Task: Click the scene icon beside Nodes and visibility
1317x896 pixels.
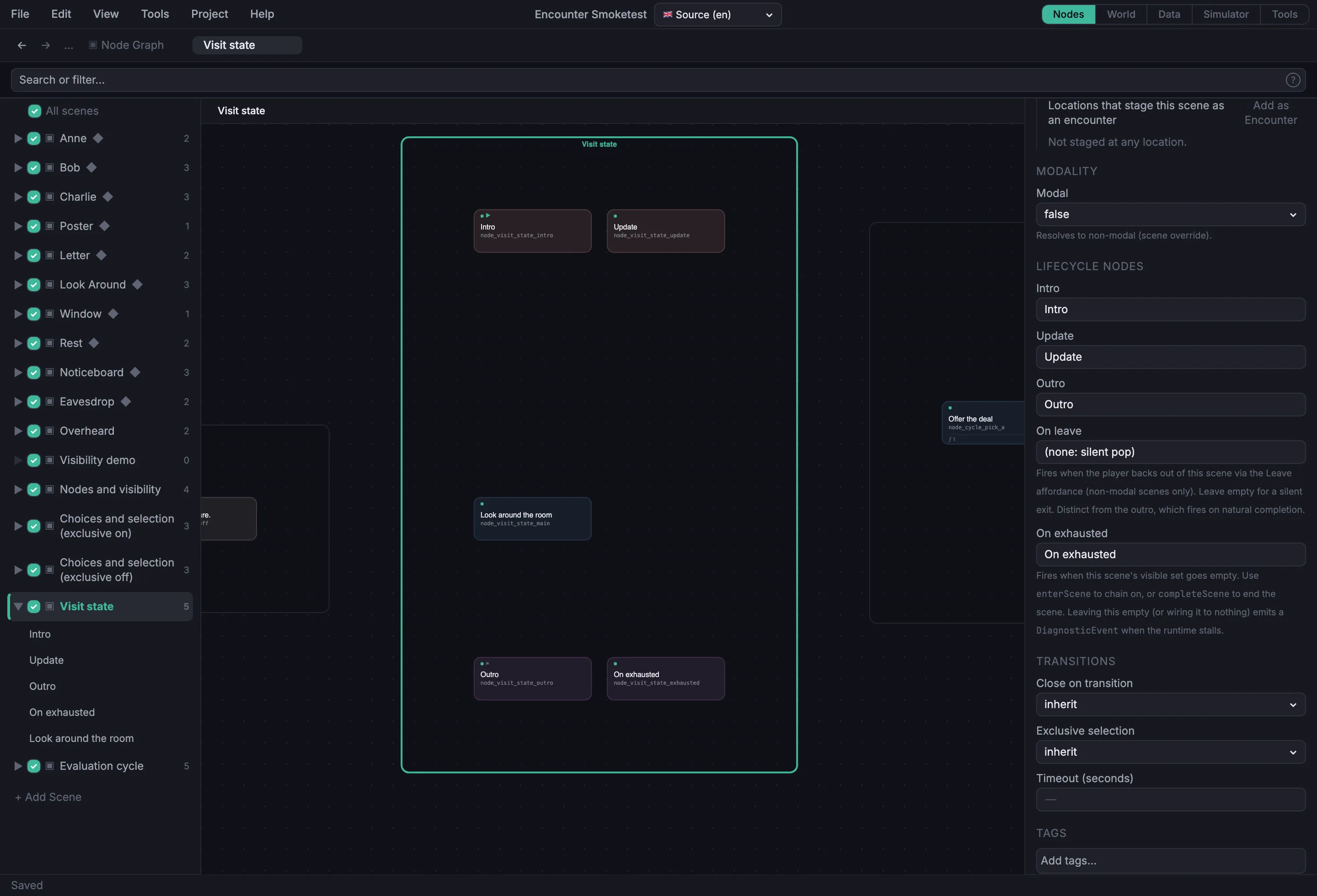Action: coord(50,489)
